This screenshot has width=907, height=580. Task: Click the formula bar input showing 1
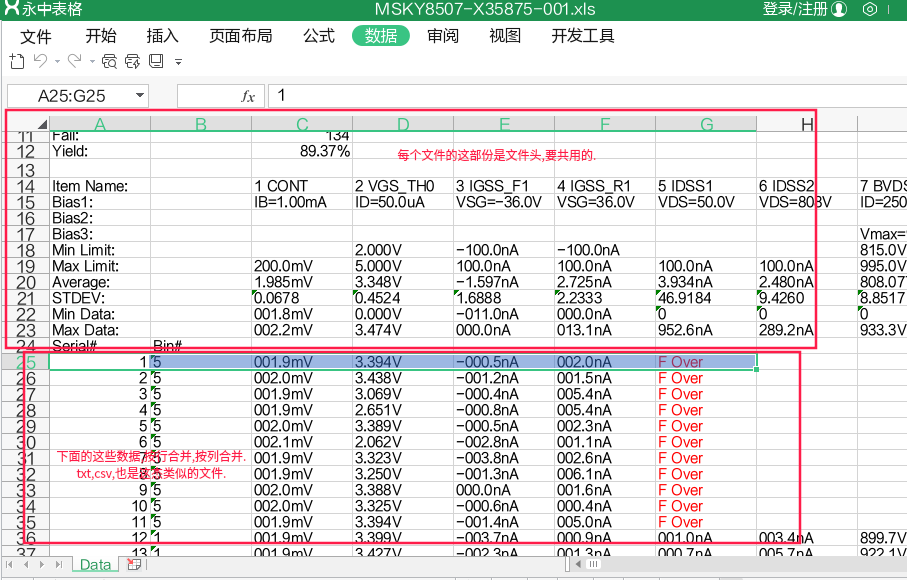pos(587,96)
